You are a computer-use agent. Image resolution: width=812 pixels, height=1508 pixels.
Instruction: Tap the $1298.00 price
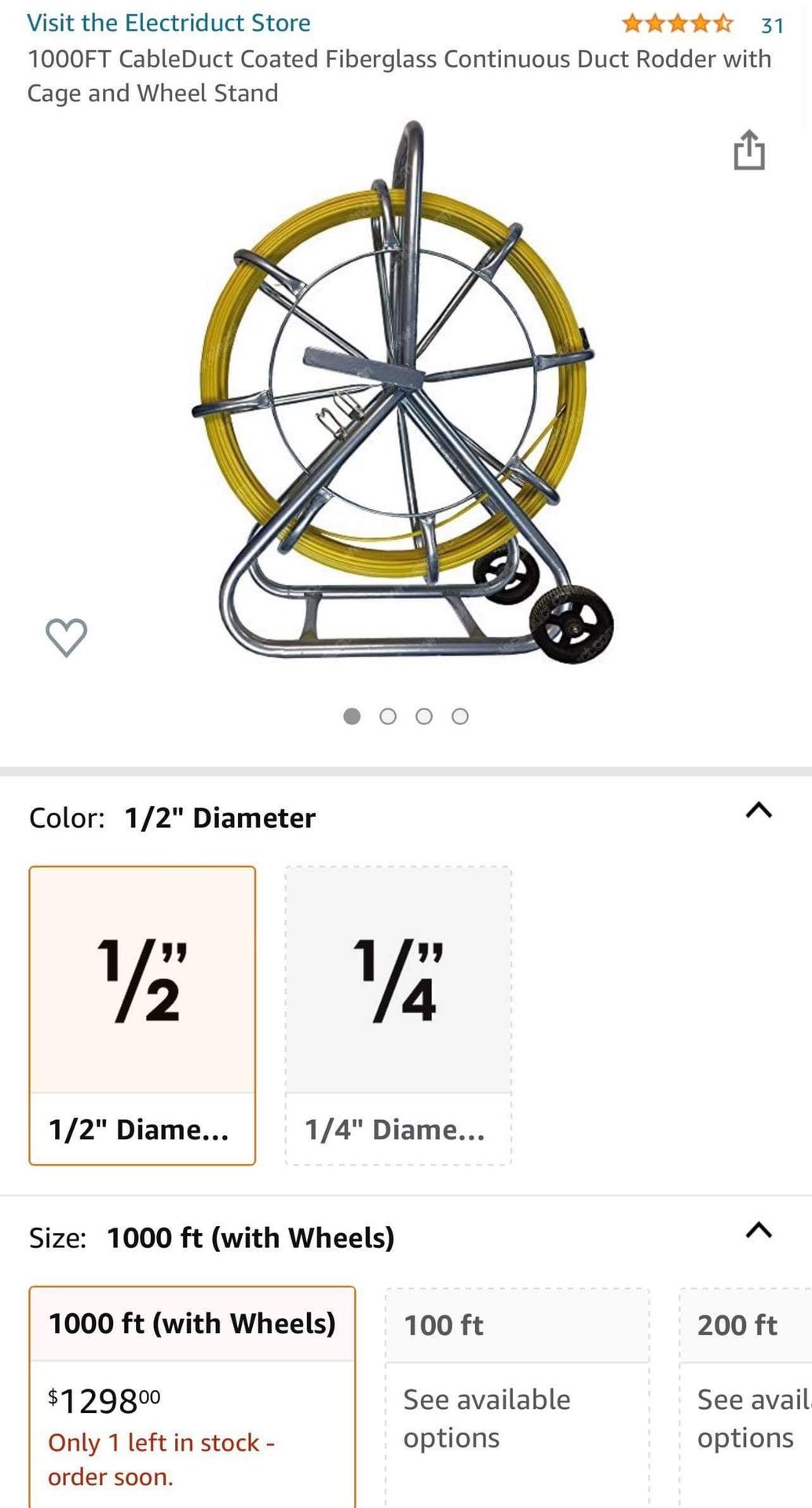104,1401
